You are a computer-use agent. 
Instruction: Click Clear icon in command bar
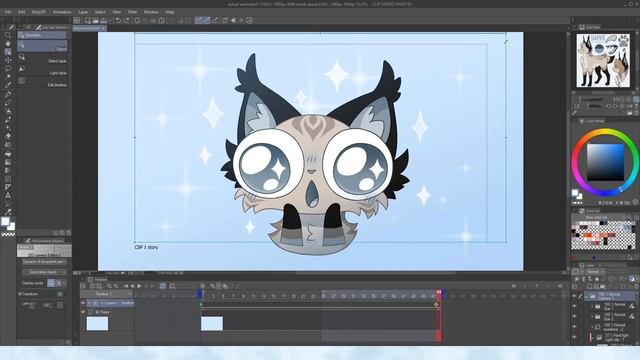(x=137, y=20)
